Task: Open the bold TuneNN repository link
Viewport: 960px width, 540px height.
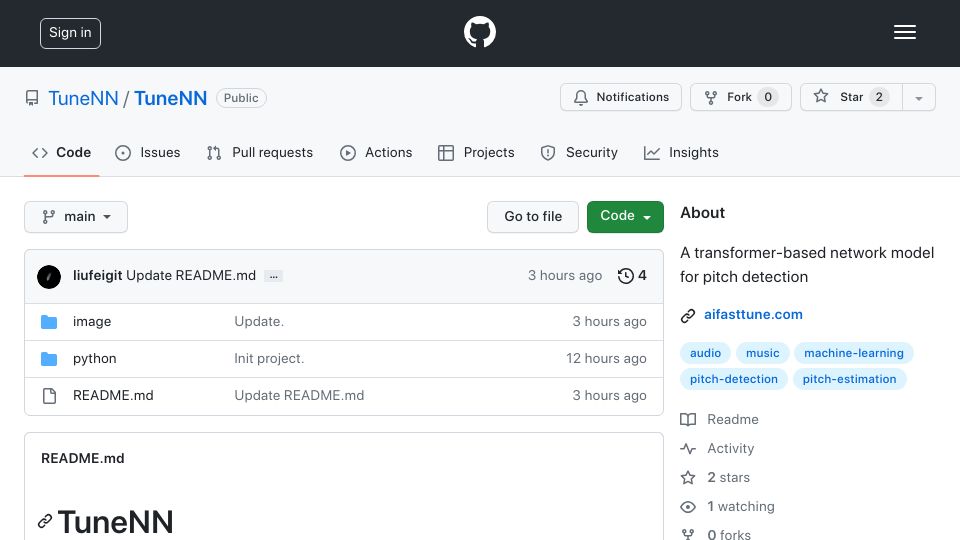Action: (171, 98)
